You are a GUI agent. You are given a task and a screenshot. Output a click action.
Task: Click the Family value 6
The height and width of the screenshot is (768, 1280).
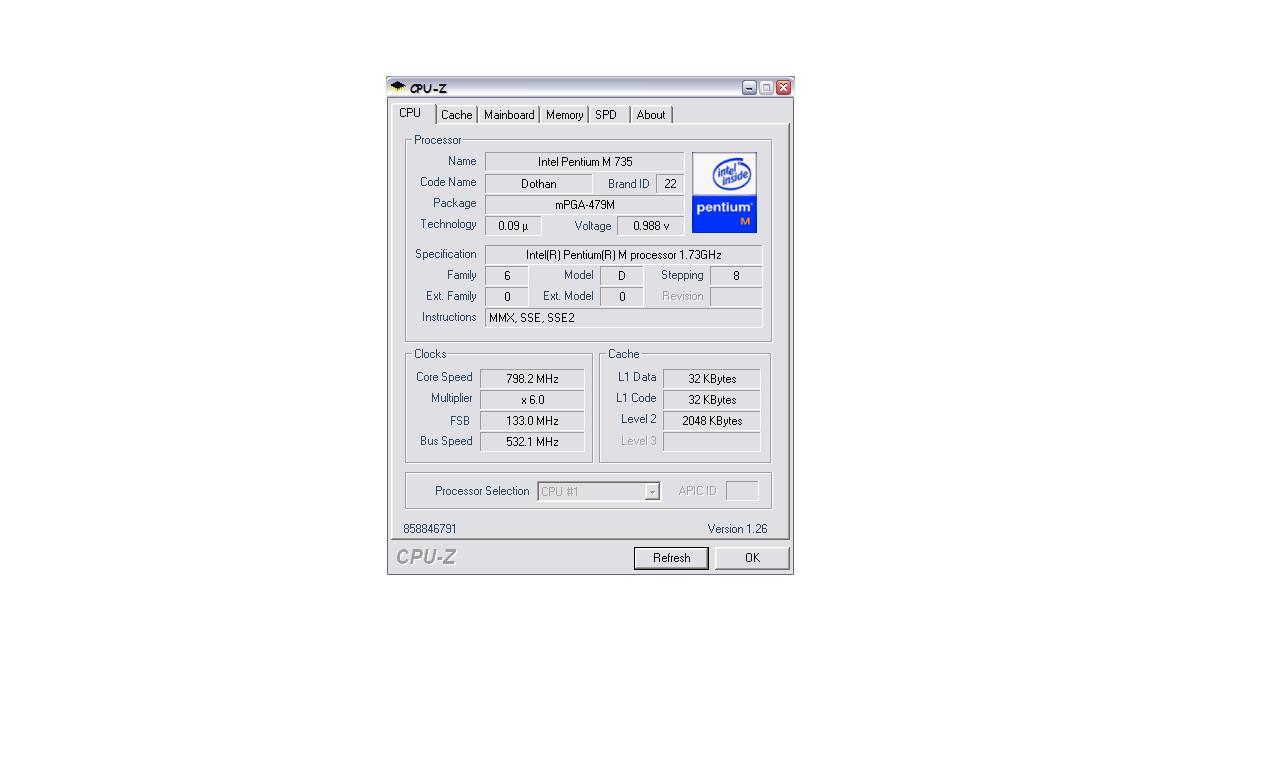(507, 276)
